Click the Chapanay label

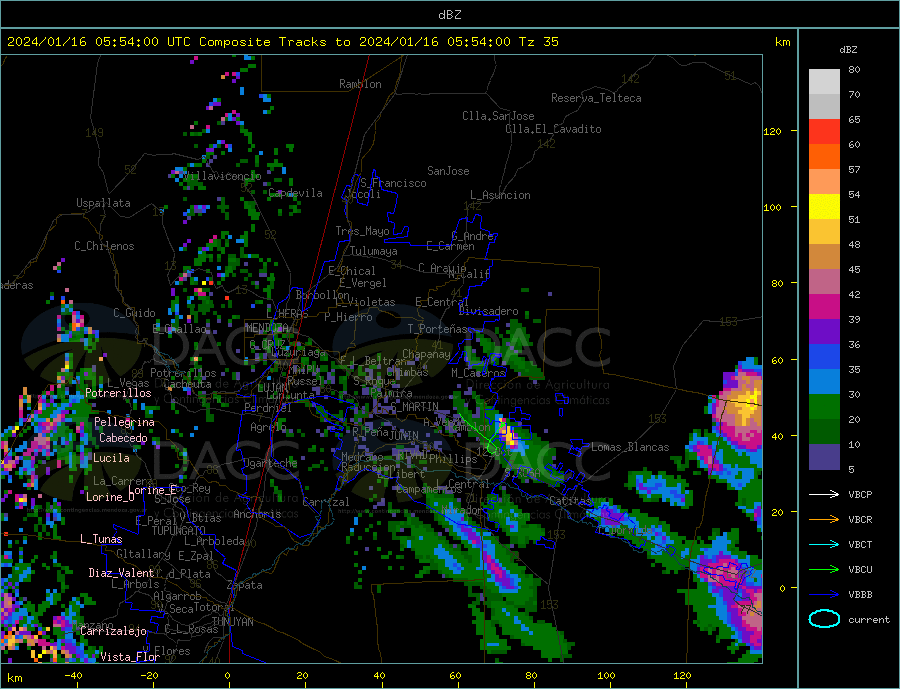pyautogui.click(x=426, y=354)
